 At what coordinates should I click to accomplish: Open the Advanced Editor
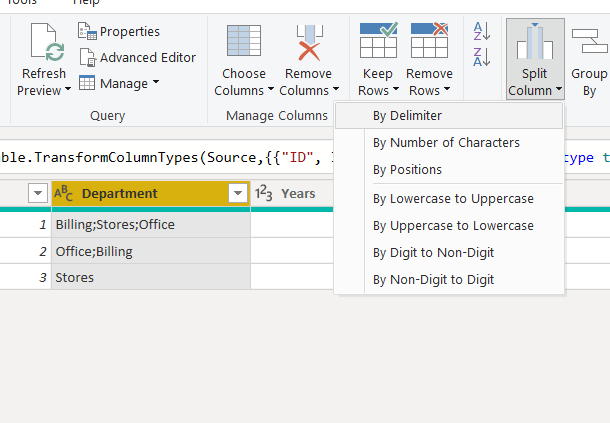[x=137, y=58]
